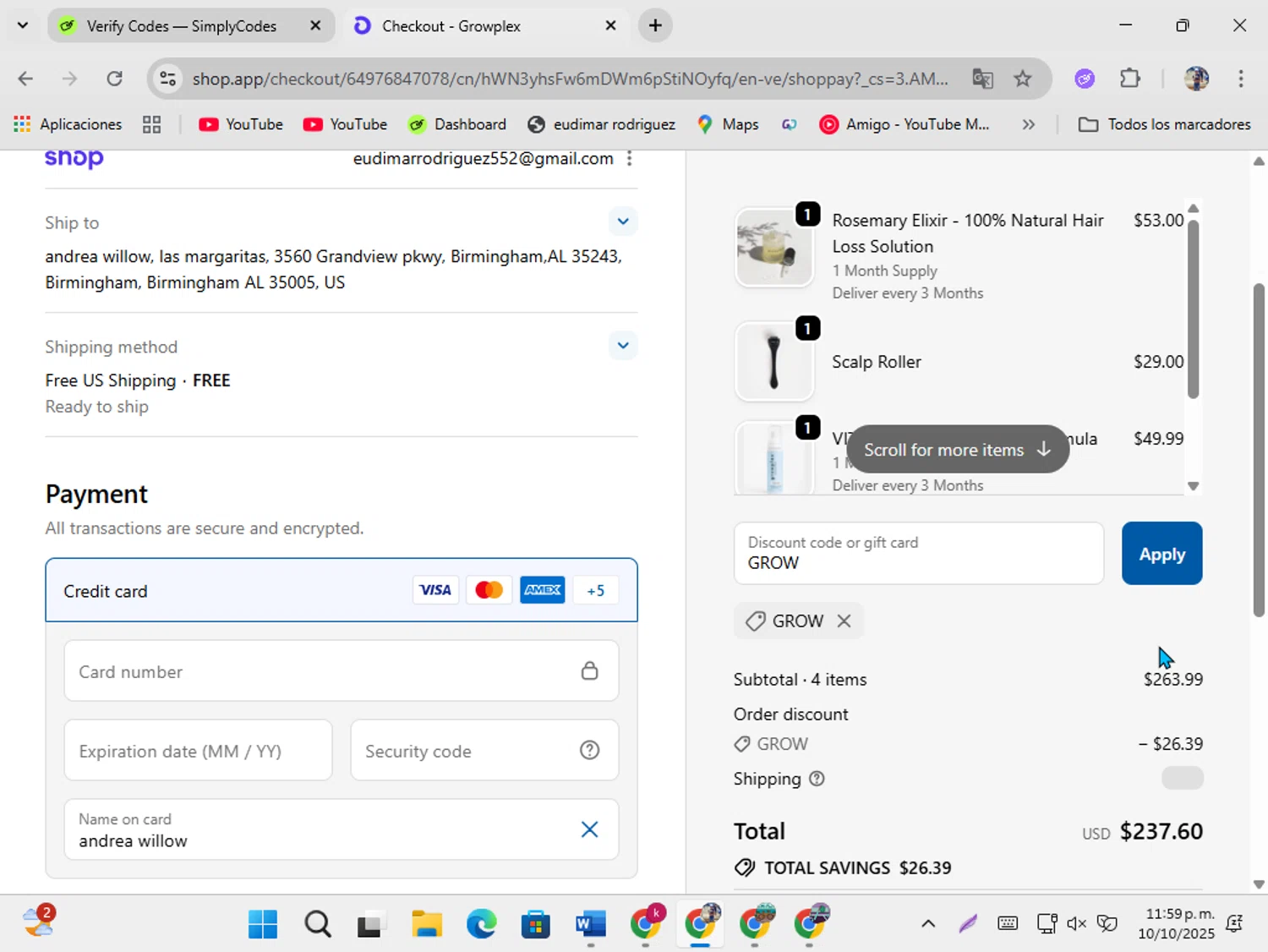
Task: Apply the GROW discount code
Action: coord(1161,554)
